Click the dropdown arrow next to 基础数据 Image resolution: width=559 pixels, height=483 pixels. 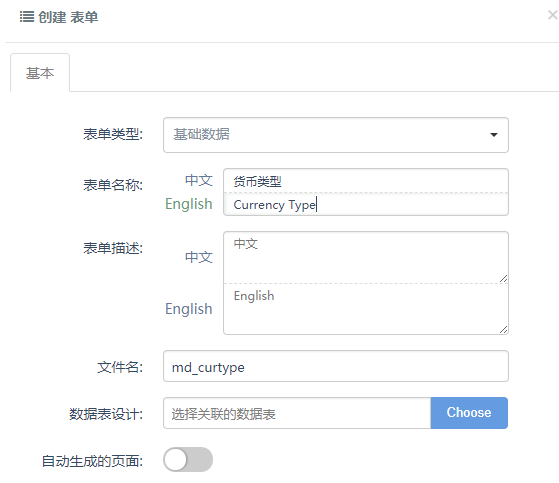[494, 135]
